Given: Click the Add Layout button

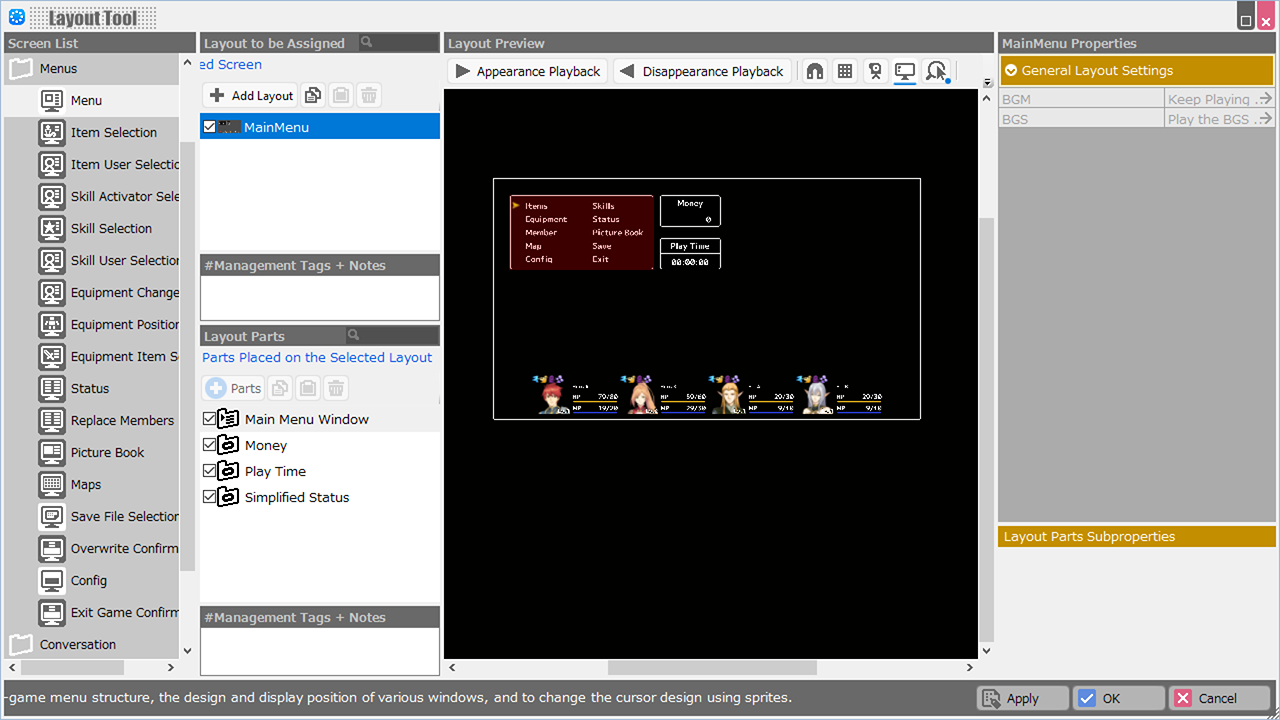Looking at the screenshot, I should point(251,96).
